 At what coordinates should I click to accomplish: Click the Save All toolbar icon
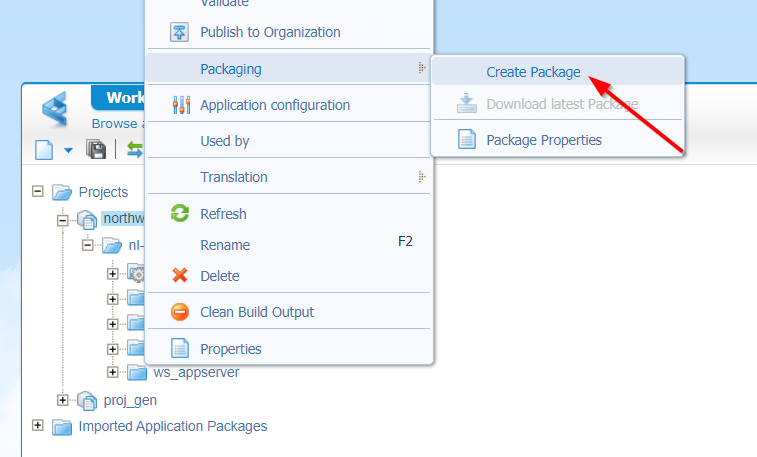[x=97, y=150]
